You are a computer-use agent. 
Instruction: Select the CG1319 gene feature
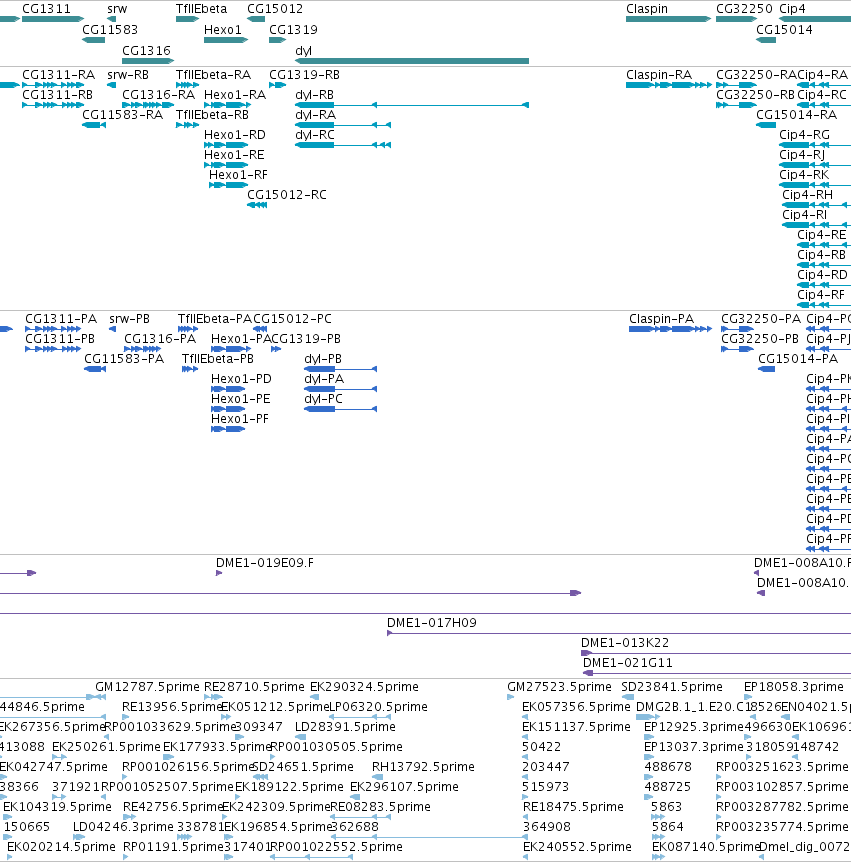tap(278, 40)
